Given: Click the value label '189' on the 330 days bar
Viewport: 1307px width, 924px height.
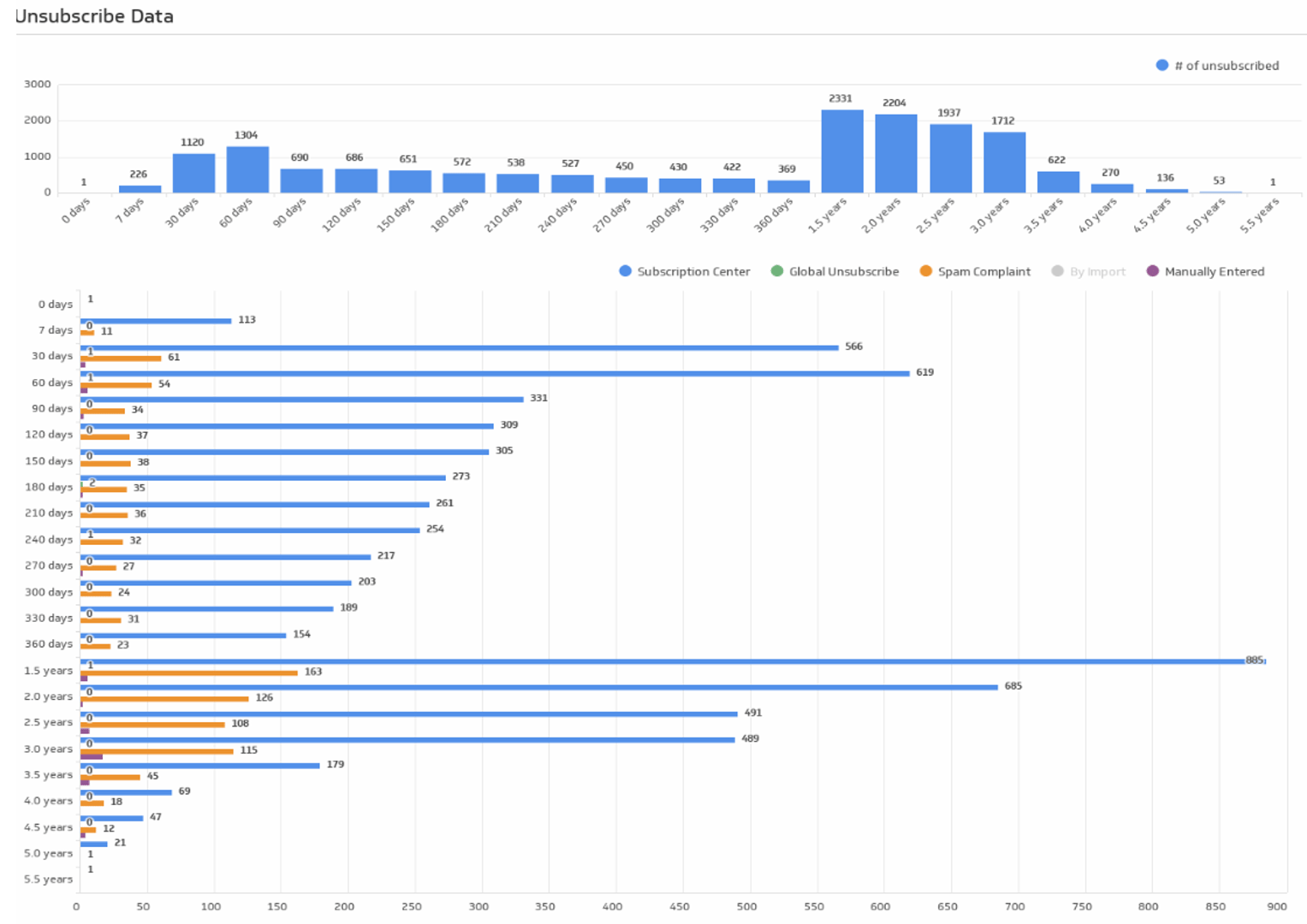Looking at the screenshot, I should 348,607.
